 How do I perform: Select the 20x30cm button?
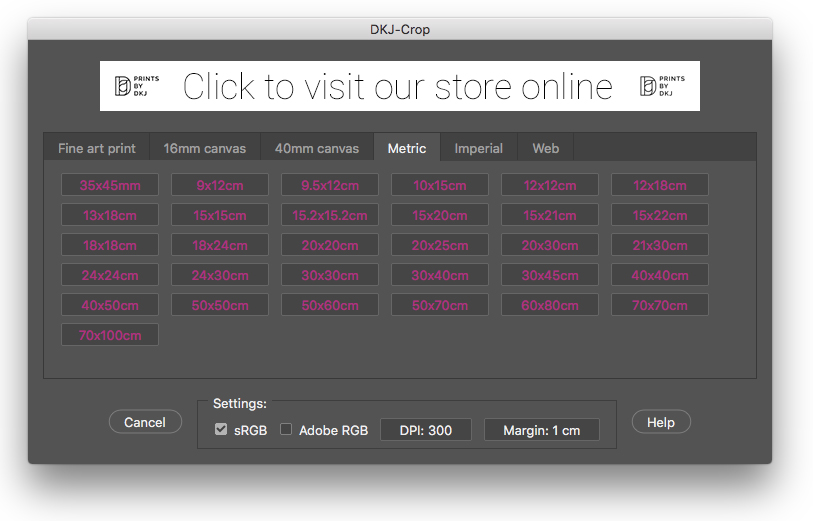coord(550,245)
